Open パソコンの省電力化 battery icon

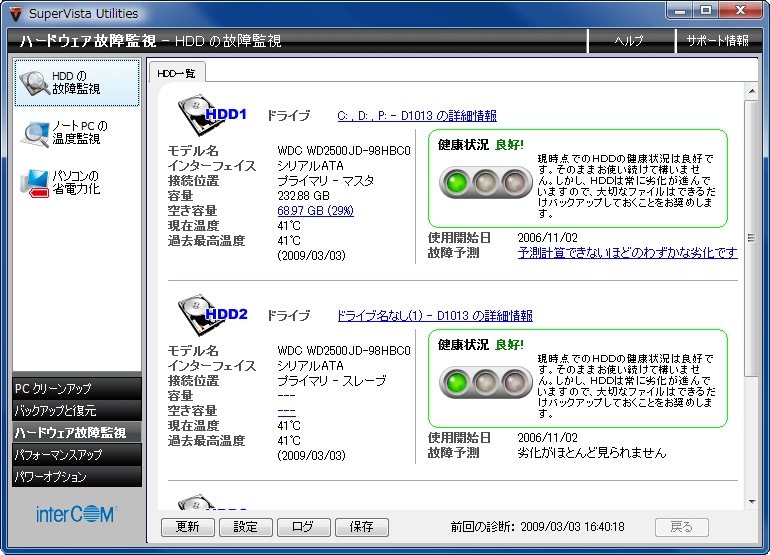35,183
